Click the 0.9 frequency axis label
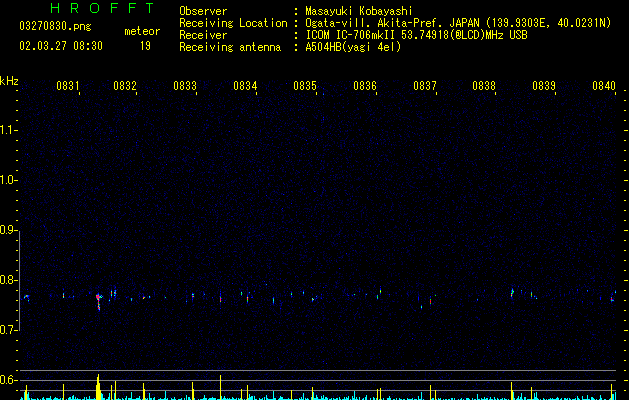Screen dimensions: 629x400 pos(8,230)
